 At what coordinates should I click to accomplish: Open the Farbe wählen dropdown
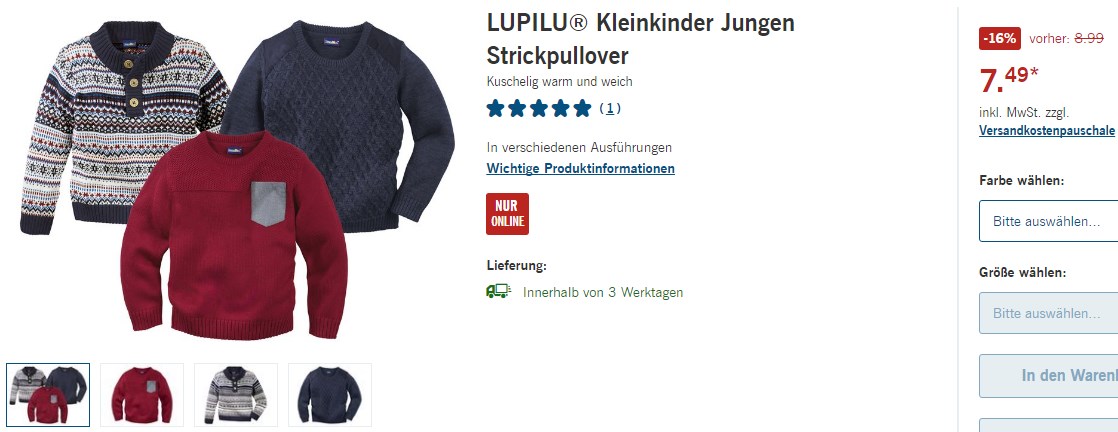click(x=1048, y=221)
